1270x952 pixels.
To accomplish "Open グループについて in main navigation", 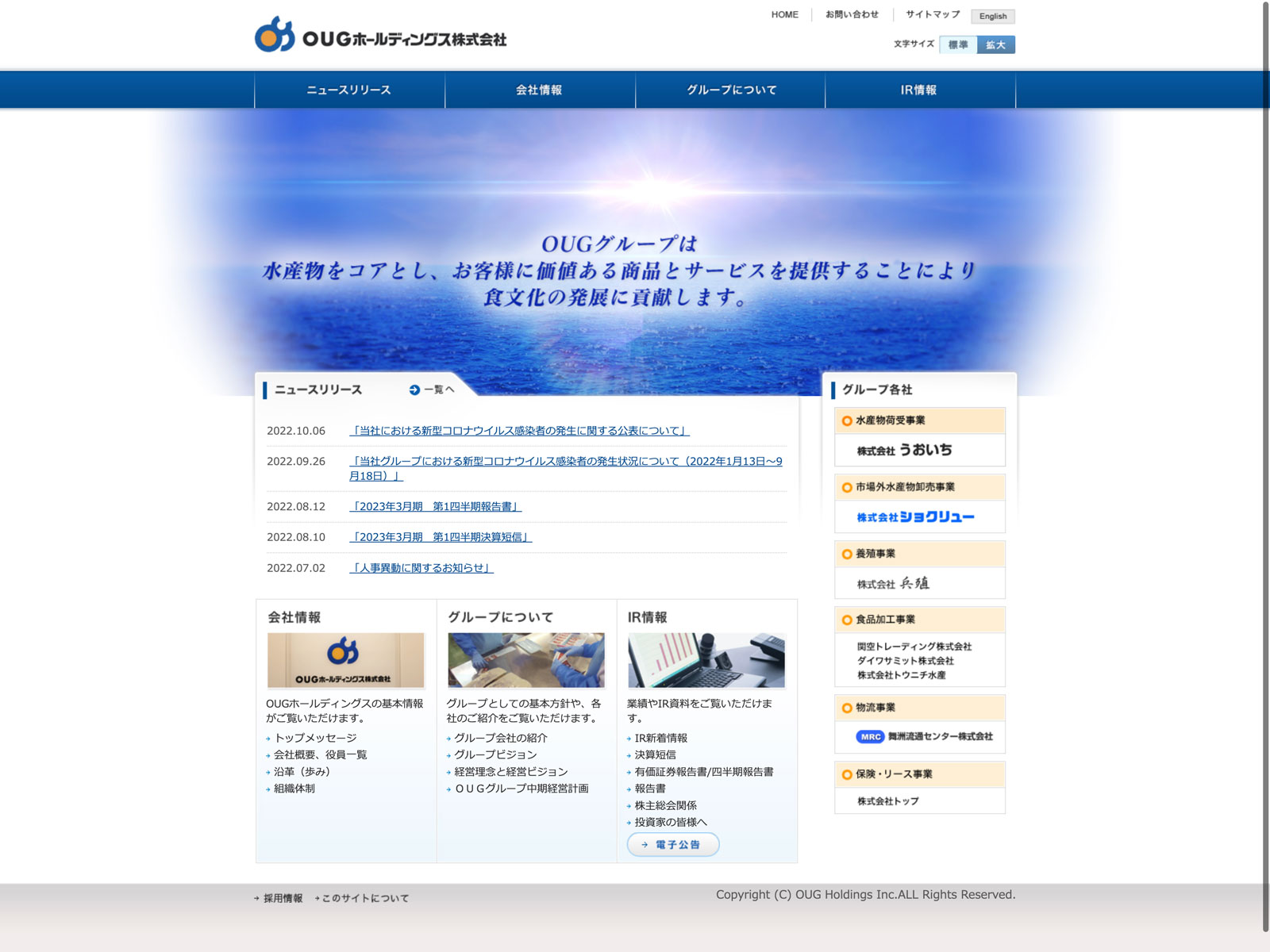I will tap(730, 90).
